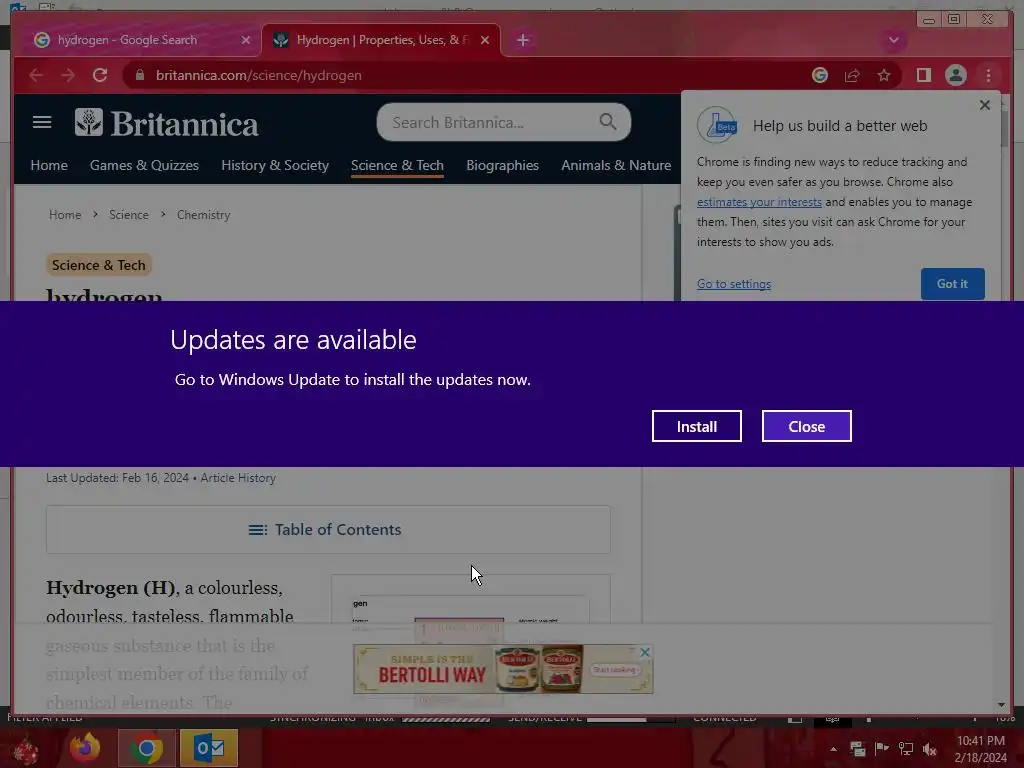Close the Bertolli ad banner
The image size is (1024, 768).
coord(645,652)
